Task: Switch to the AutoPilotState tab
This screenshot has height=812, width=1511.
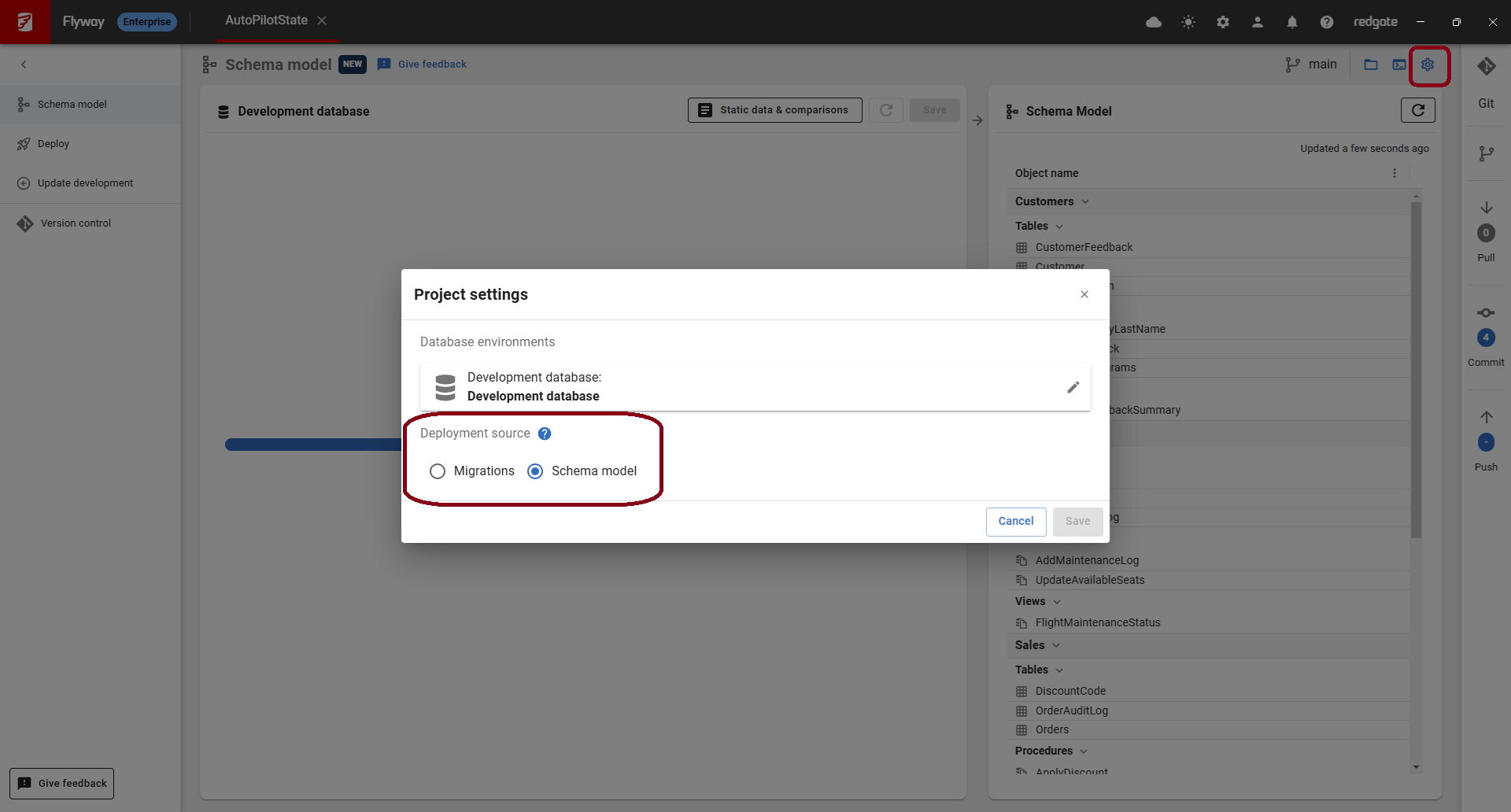Action: (266, 20)
